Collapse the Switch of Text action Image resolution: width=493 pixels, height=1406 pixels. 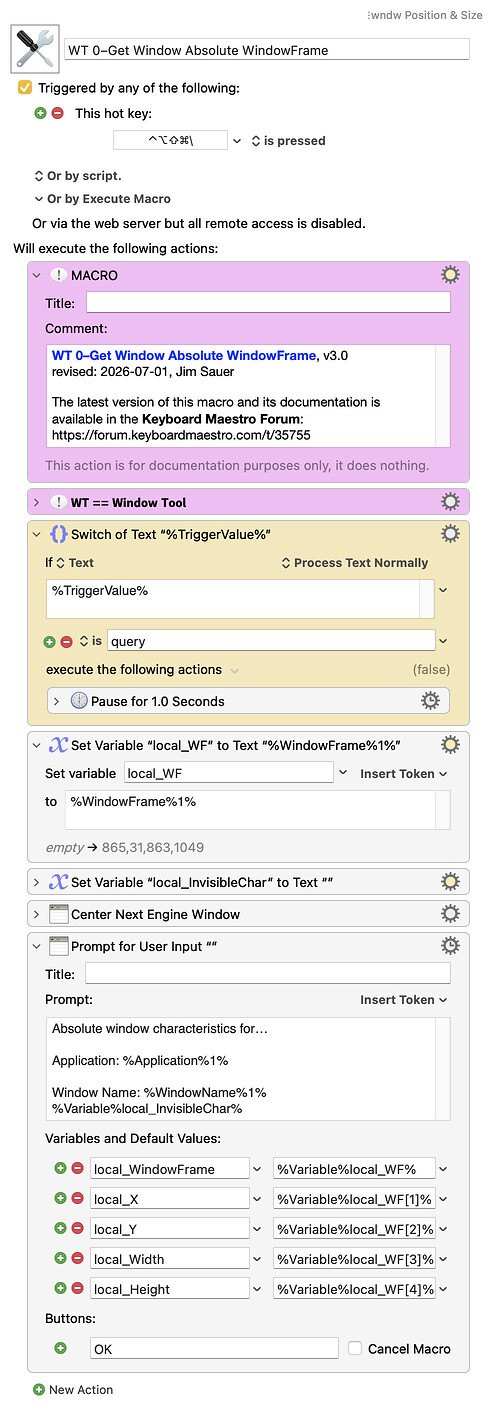coord(37,534)
